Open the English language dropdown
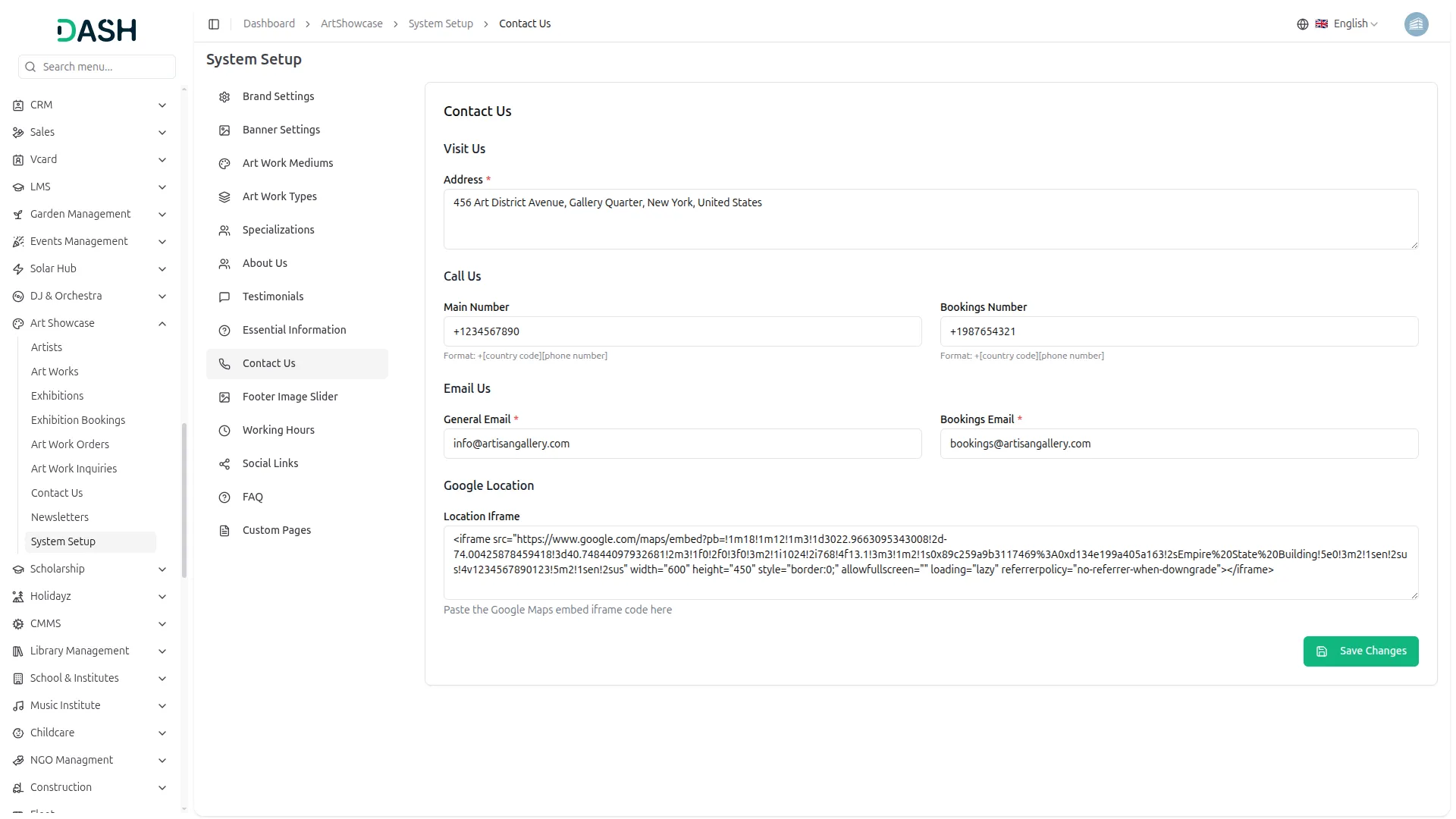The image size is (1456, 819). (x=1355, y=24)
